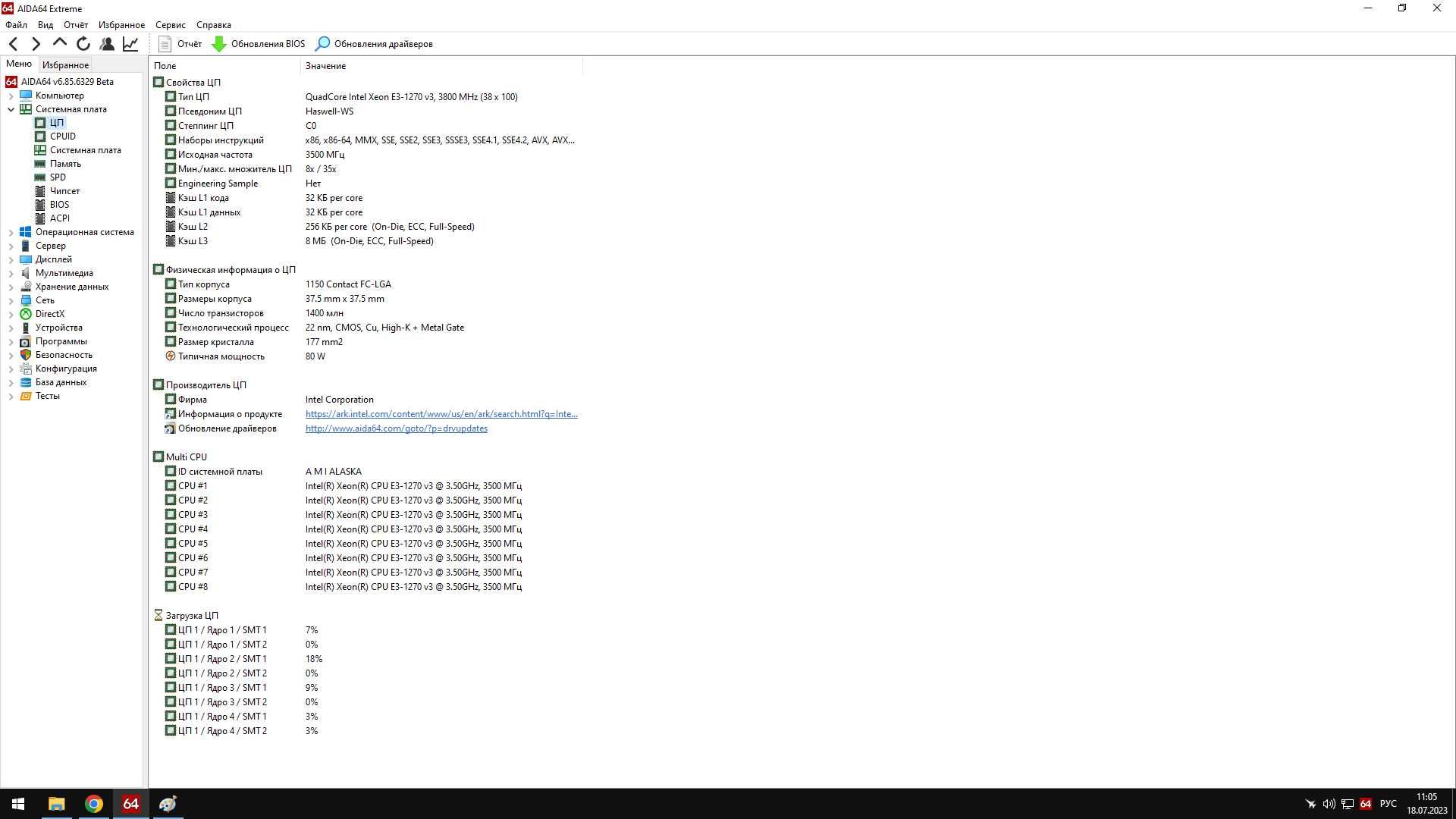Select the Тип ЦП row
Screen dimensions: 1456x819
367,97
